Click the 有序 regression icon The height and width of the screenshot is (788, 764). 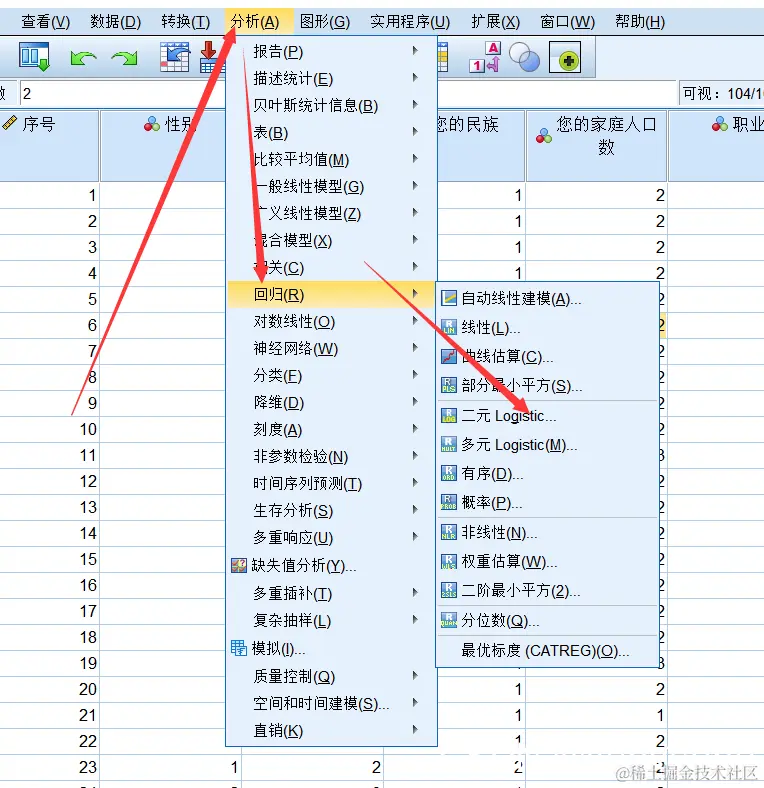[449, 473]
